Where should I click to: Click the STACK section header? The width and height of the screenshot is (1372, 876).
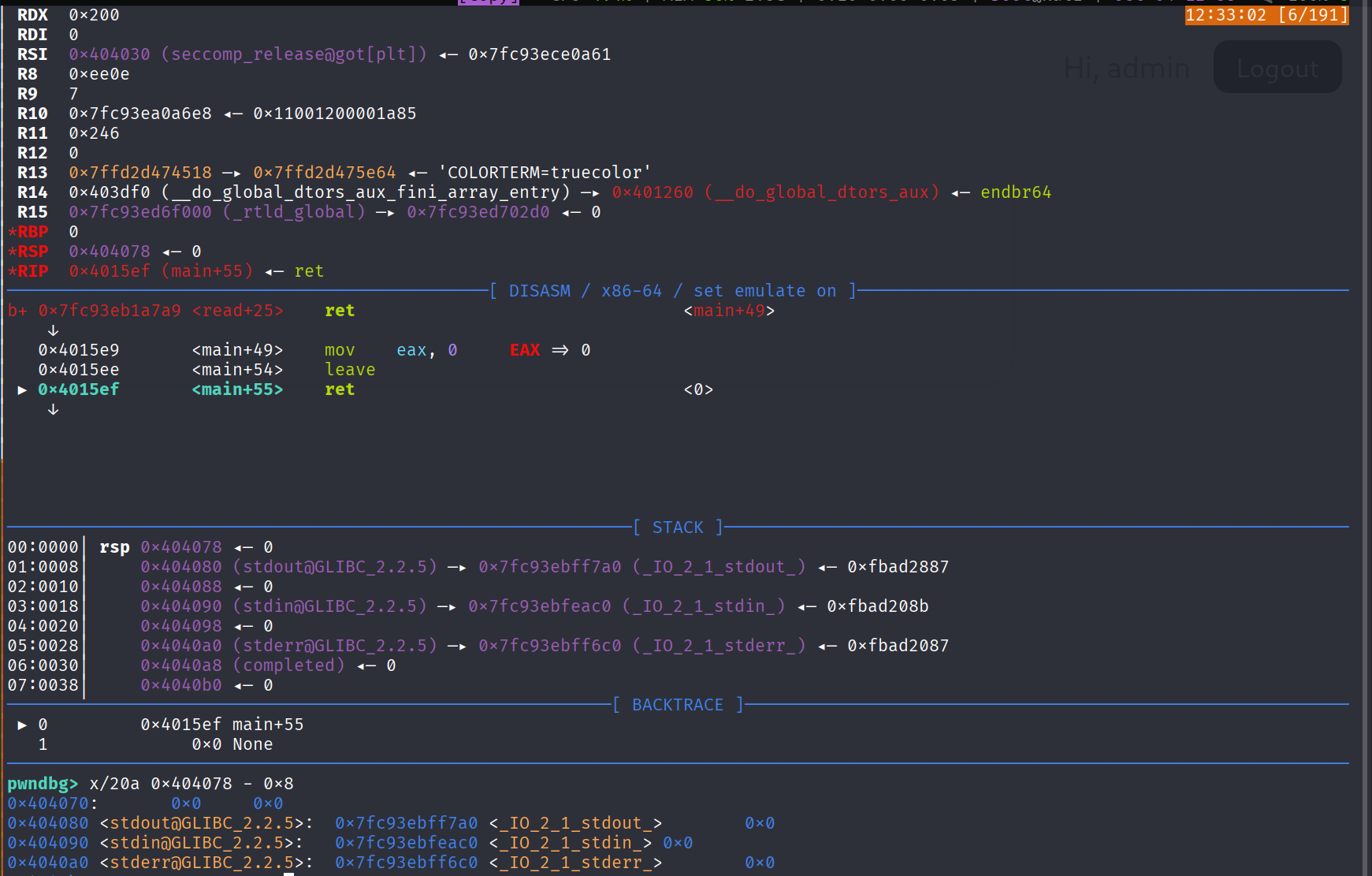point(678,527)
